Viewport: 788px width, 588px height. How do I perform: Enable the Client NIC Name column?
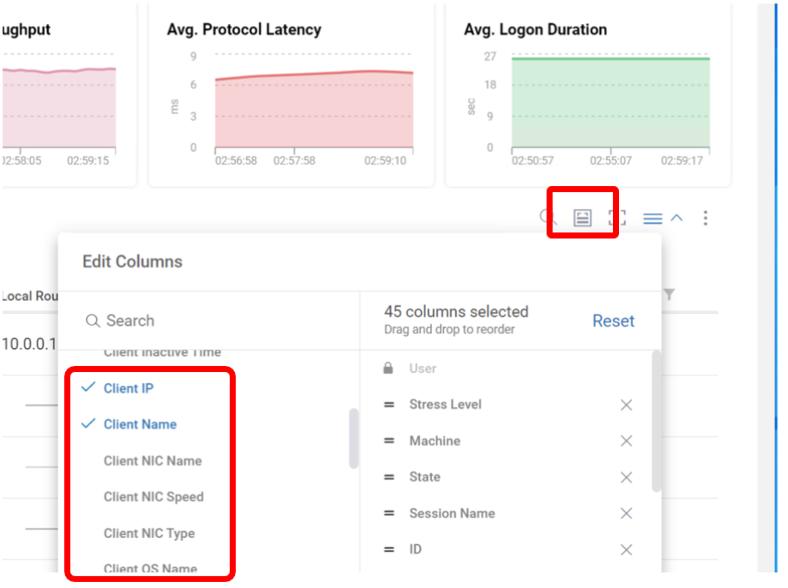coord(152,461)
